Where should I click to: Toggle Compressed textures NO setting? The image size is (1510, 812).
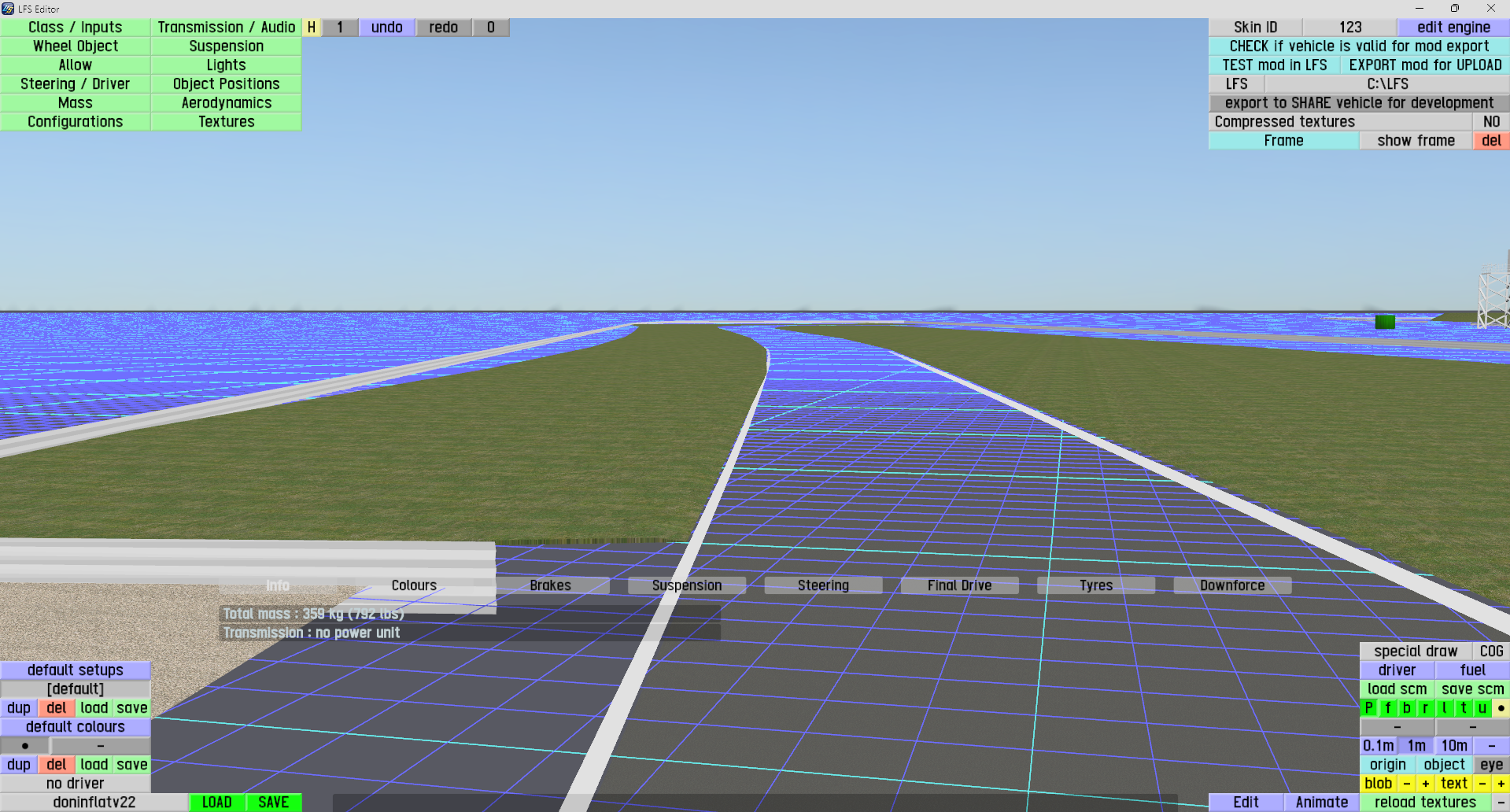point(1492,122)
